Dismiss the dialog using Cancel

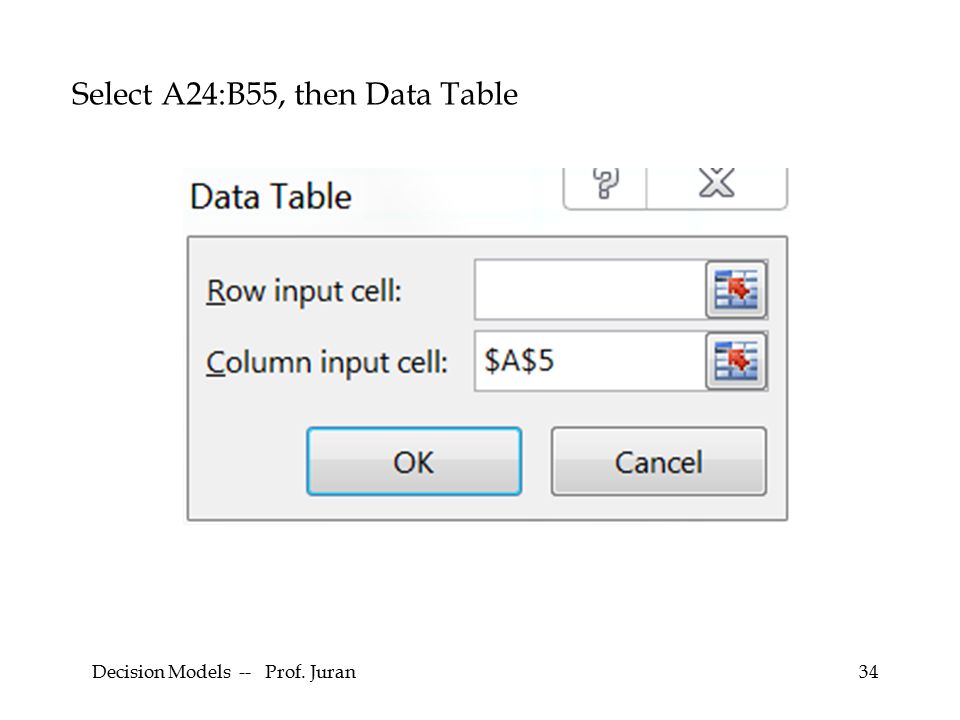point(659,462)
